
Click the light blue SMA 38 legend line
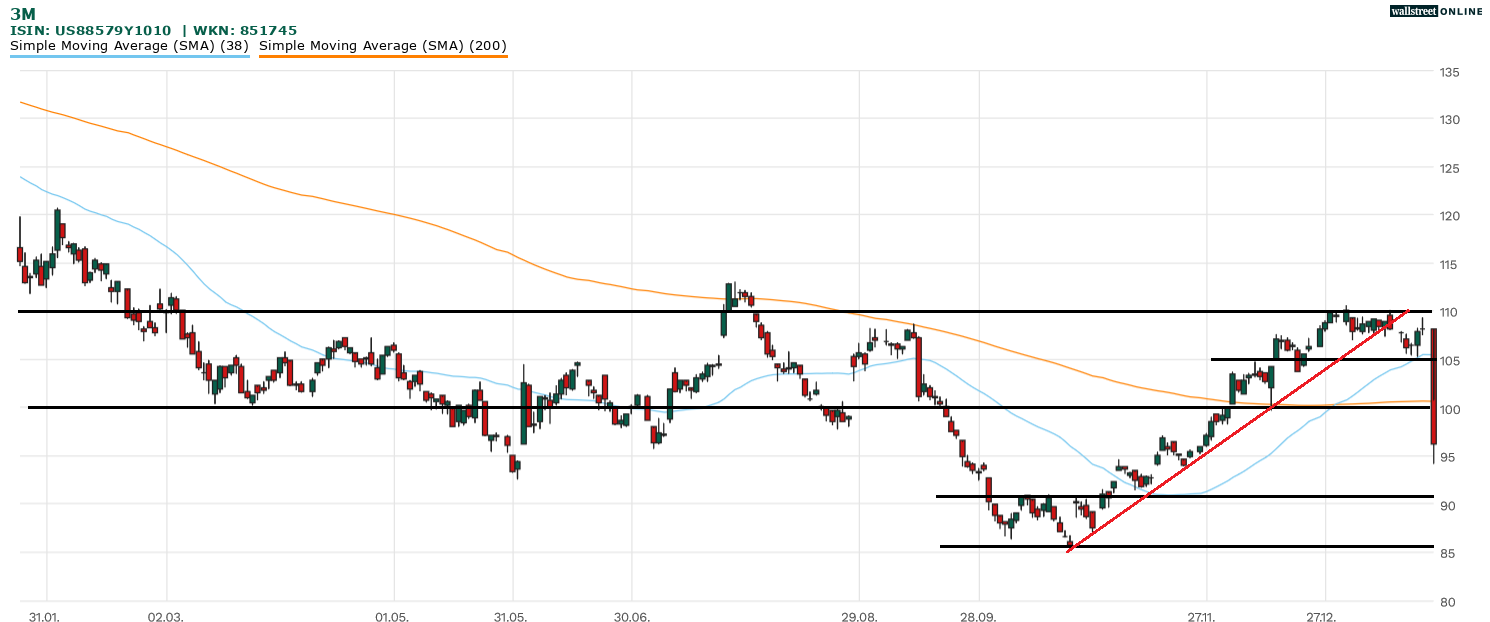pyautogui.click(x=129, y=56)
